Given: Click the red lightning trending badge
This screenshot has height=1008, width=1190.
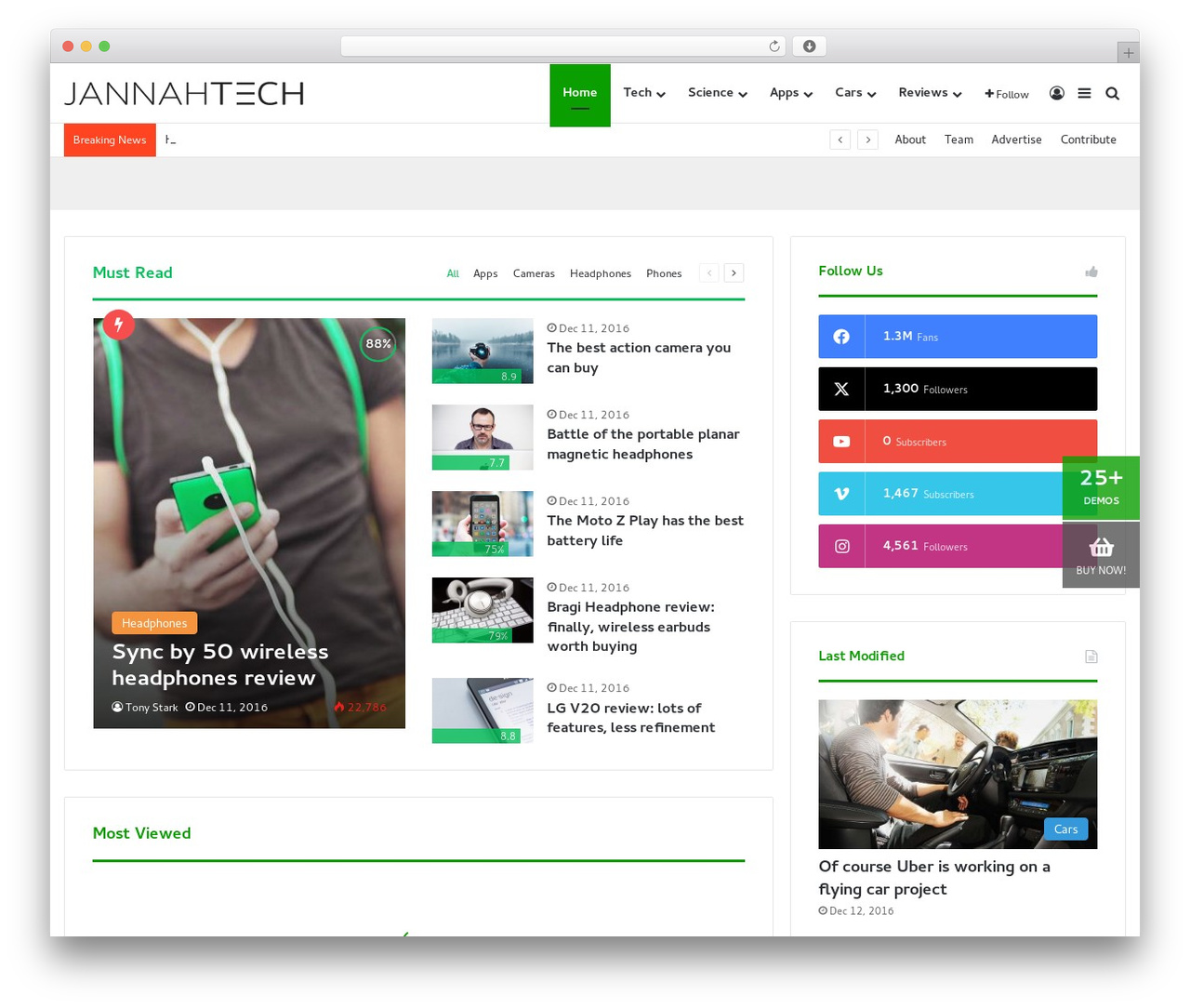Looking at the screenshot, I should click(x=118, y=325).
